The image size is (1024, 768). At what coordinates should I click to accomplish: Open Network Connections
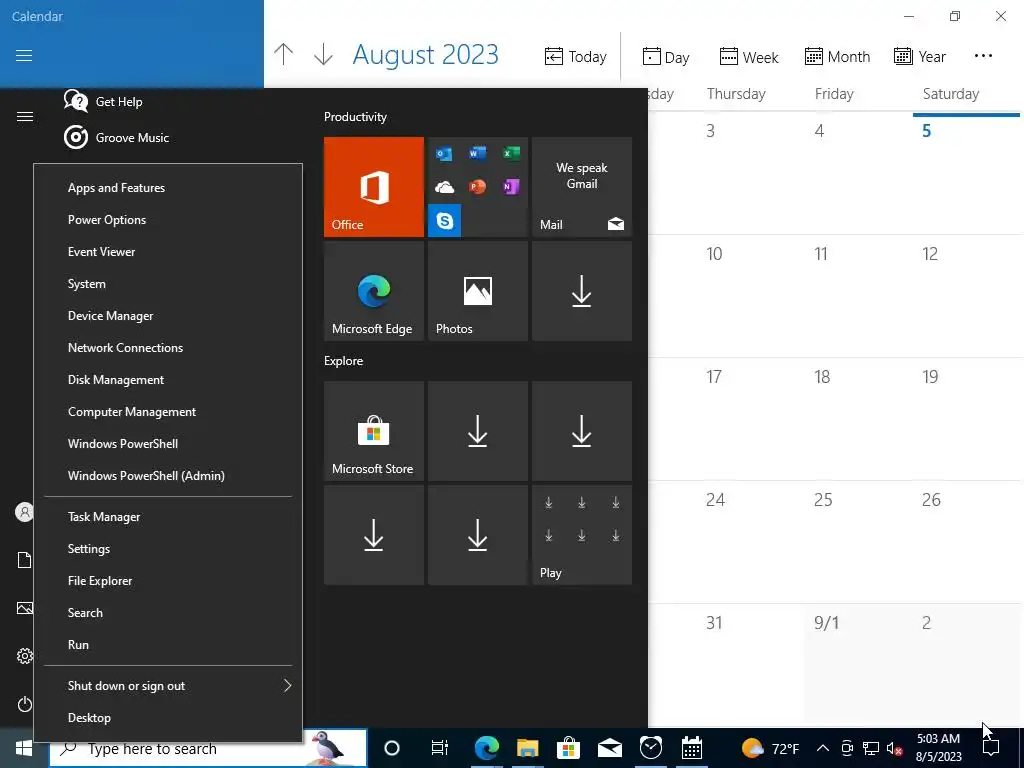[168, 348]
